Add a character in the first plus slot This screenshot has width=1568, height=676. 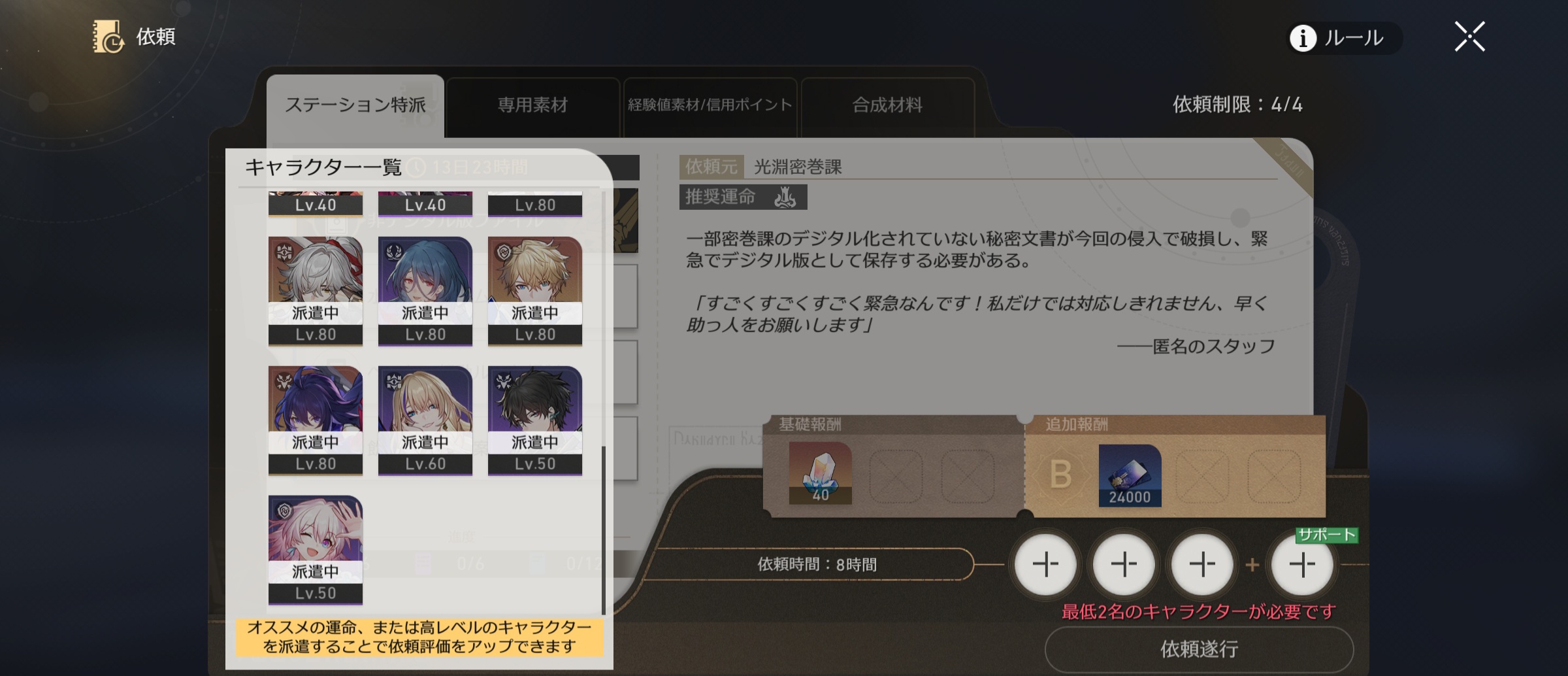[x=1045, y=564]
